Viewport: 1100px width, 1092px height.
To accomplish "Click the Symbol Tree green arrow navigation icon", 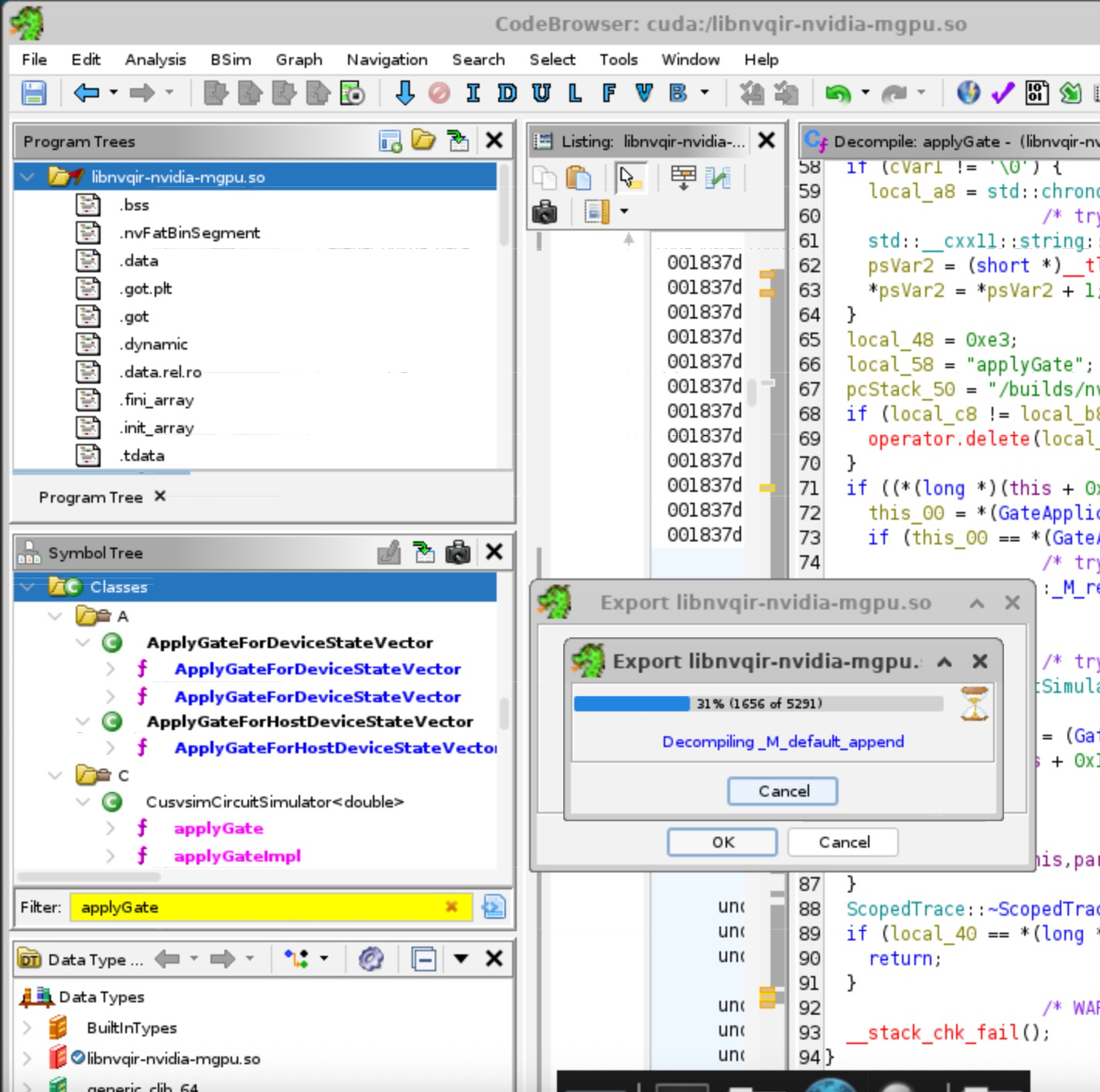I will click(x=424, y=552).
